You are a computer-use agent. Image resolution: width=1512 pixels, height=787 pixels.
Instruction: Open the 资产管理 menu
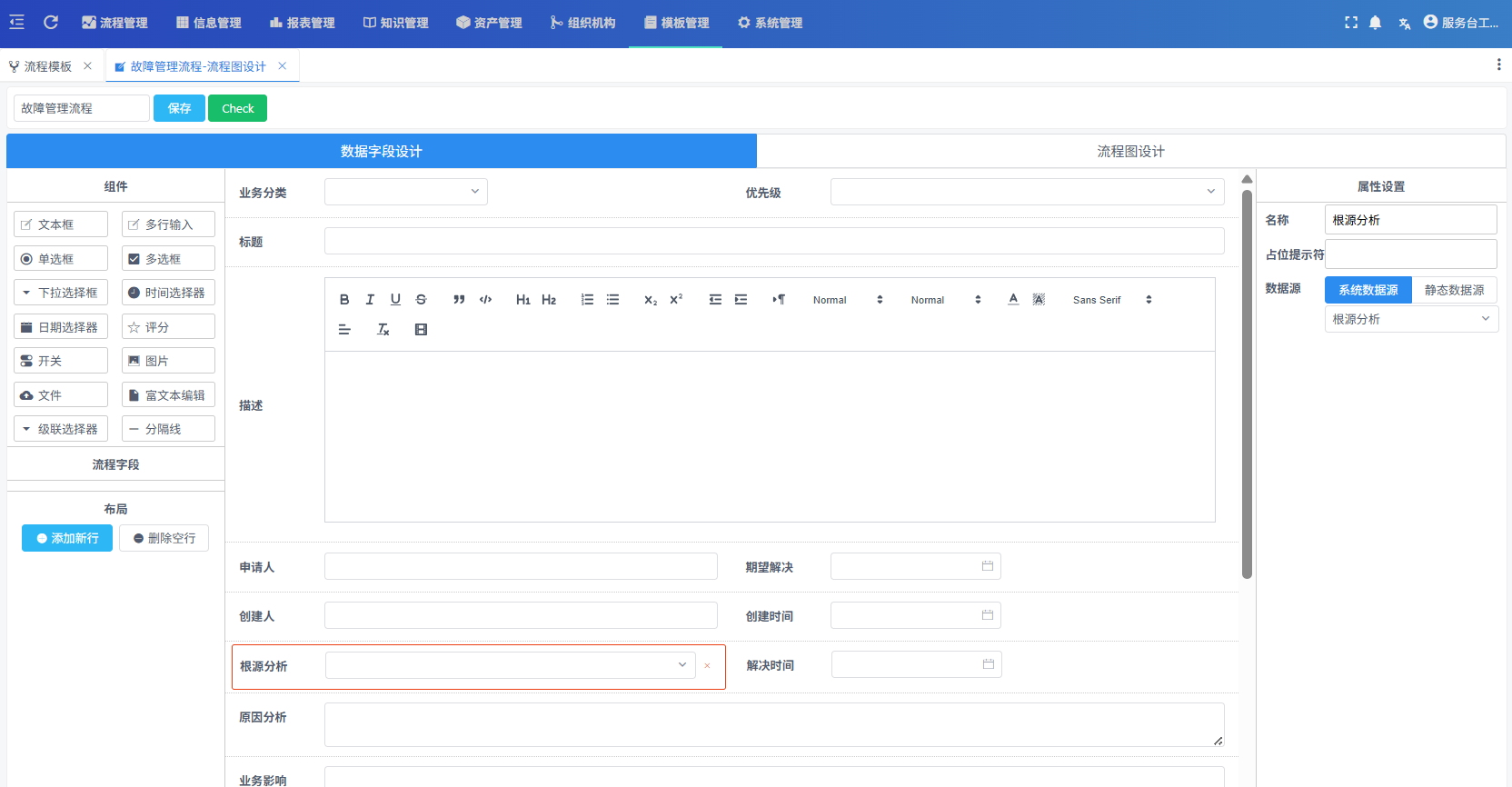(489, 23)
